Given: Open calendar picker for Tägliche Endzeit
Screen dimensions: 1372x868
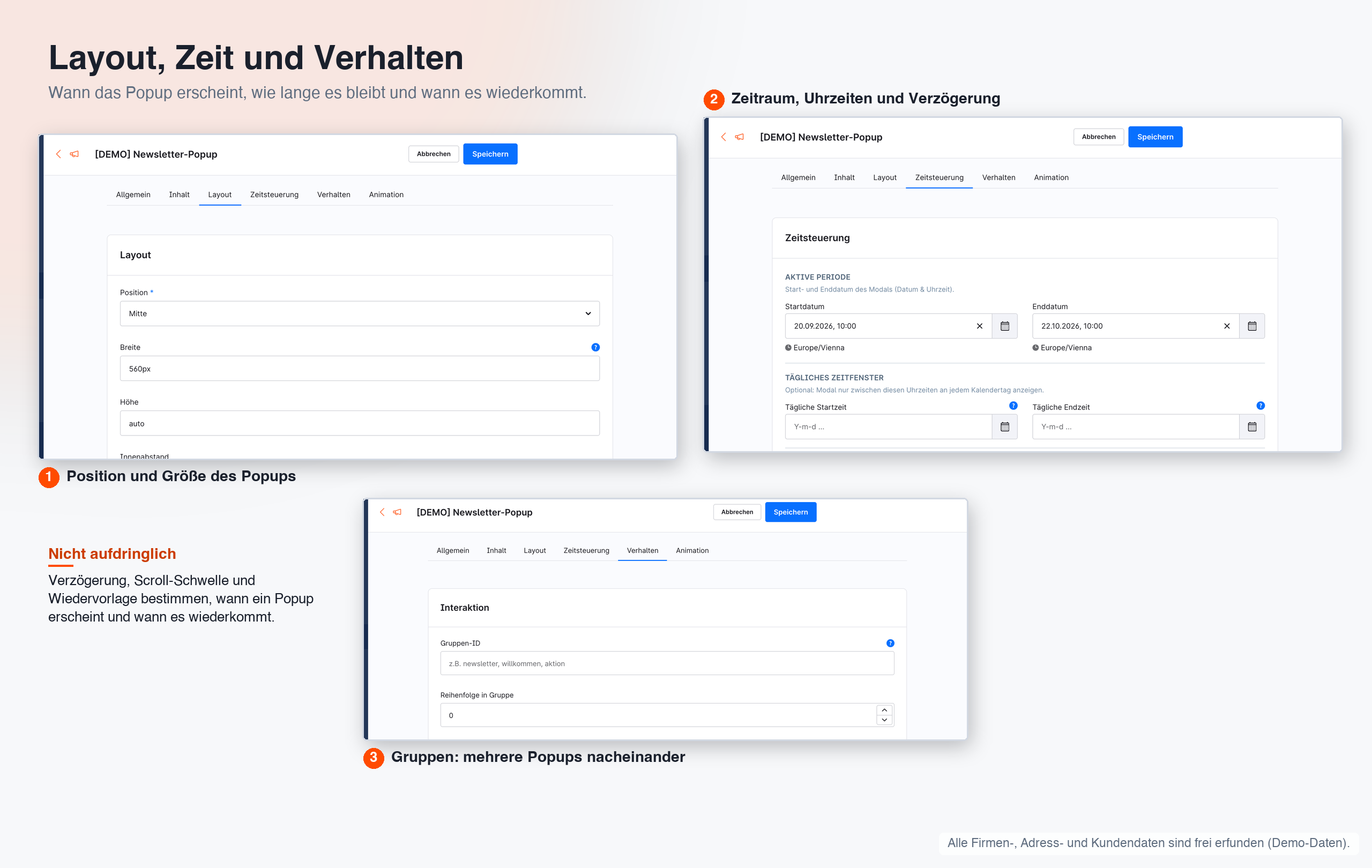Looking at the screenshot, I should (x=1252, y=426).
